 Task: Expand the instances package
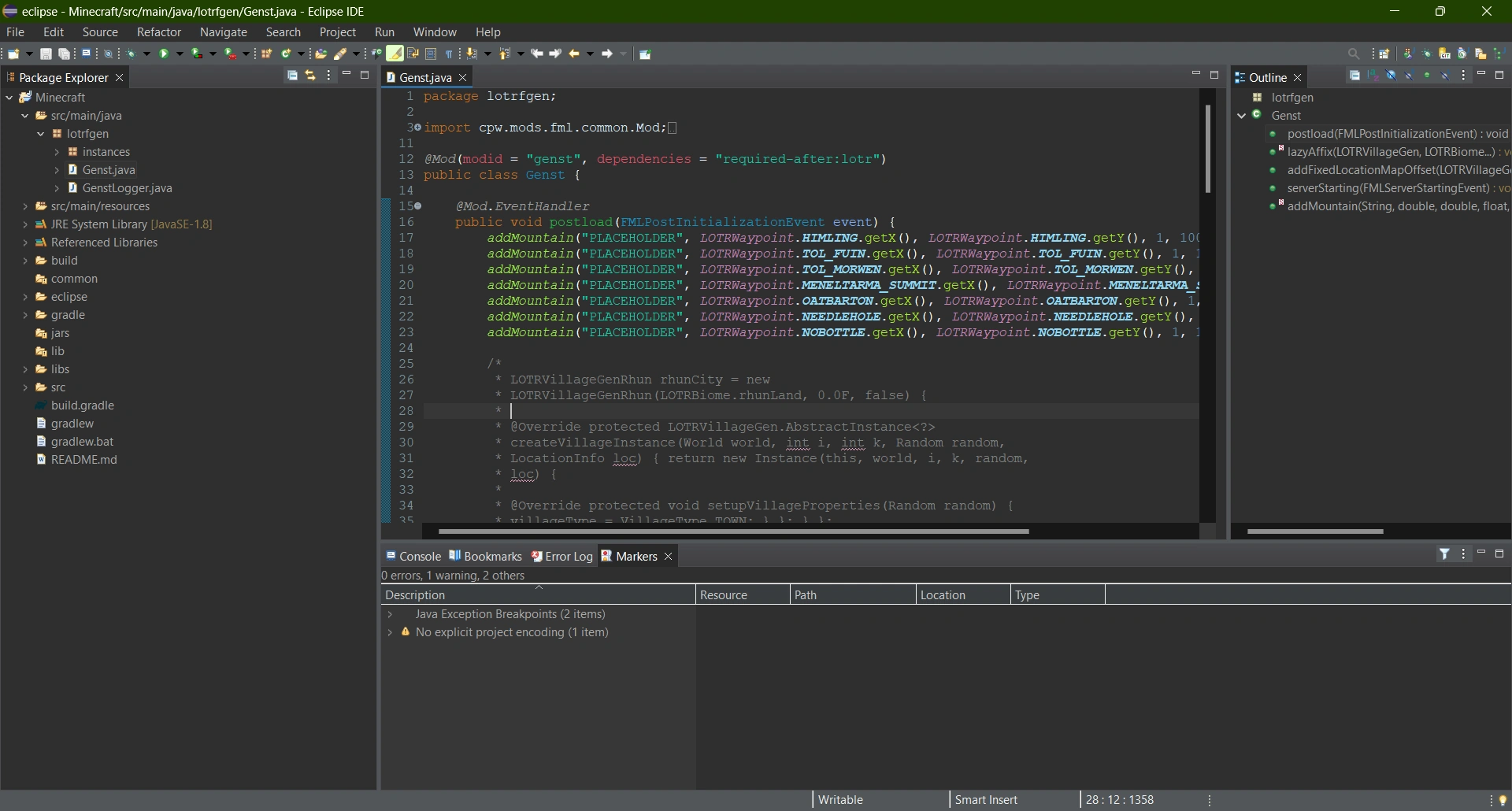click(x=57, y=152)
